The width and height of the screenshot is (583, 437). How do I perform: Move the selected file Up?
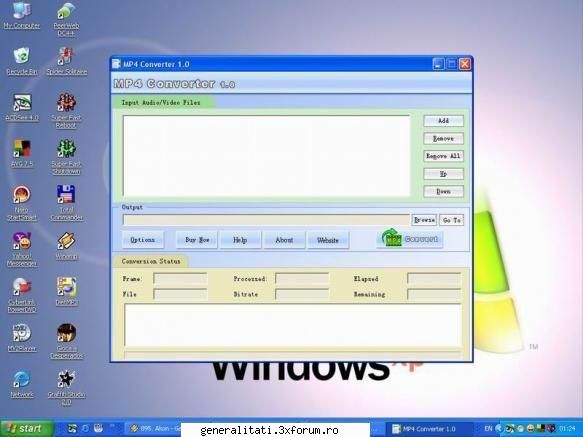pos(443,174)
